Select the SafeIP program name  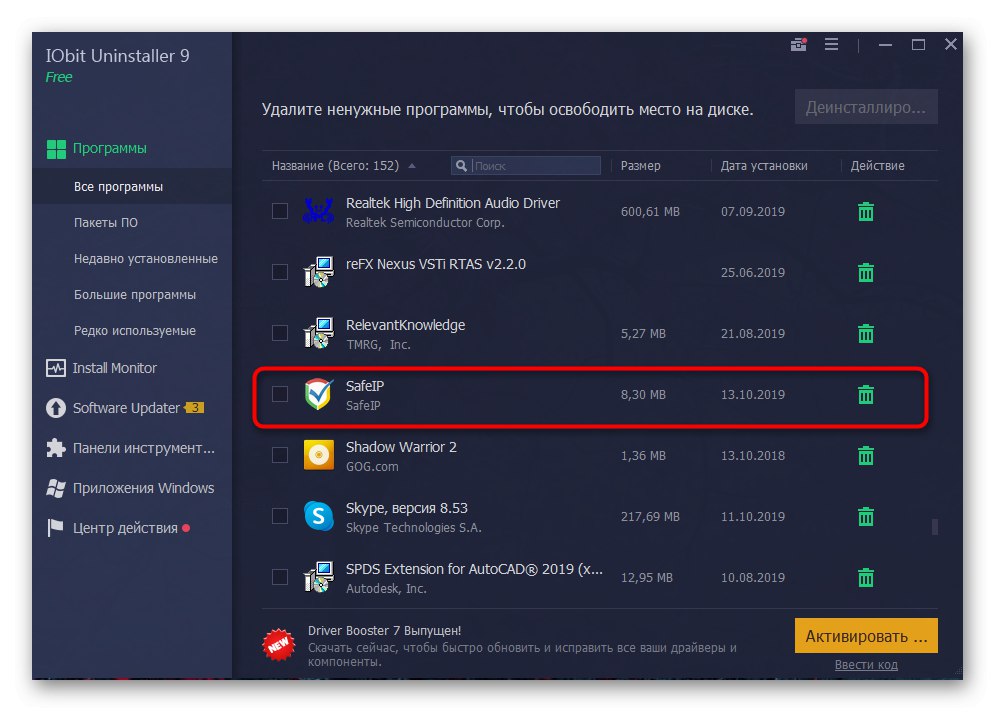tap(365, 386)
